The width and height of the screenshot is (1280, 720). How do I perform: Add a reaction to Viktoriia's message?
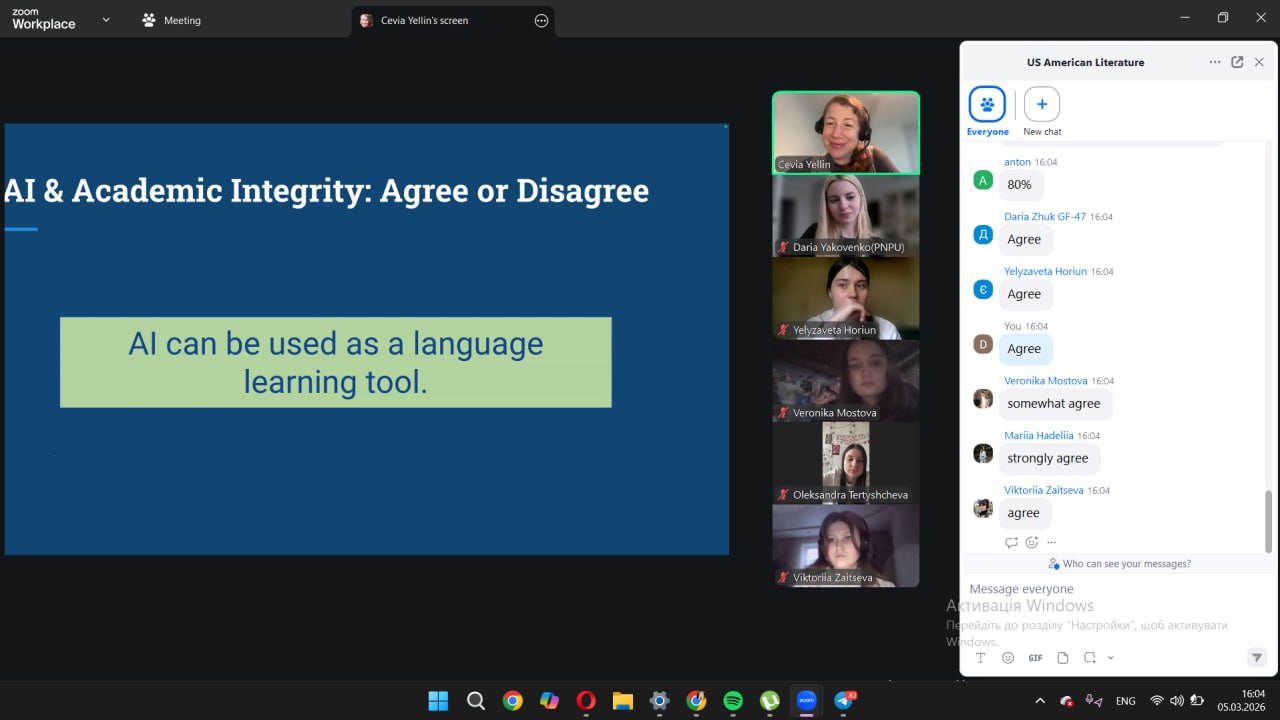tap(1032, 542)
